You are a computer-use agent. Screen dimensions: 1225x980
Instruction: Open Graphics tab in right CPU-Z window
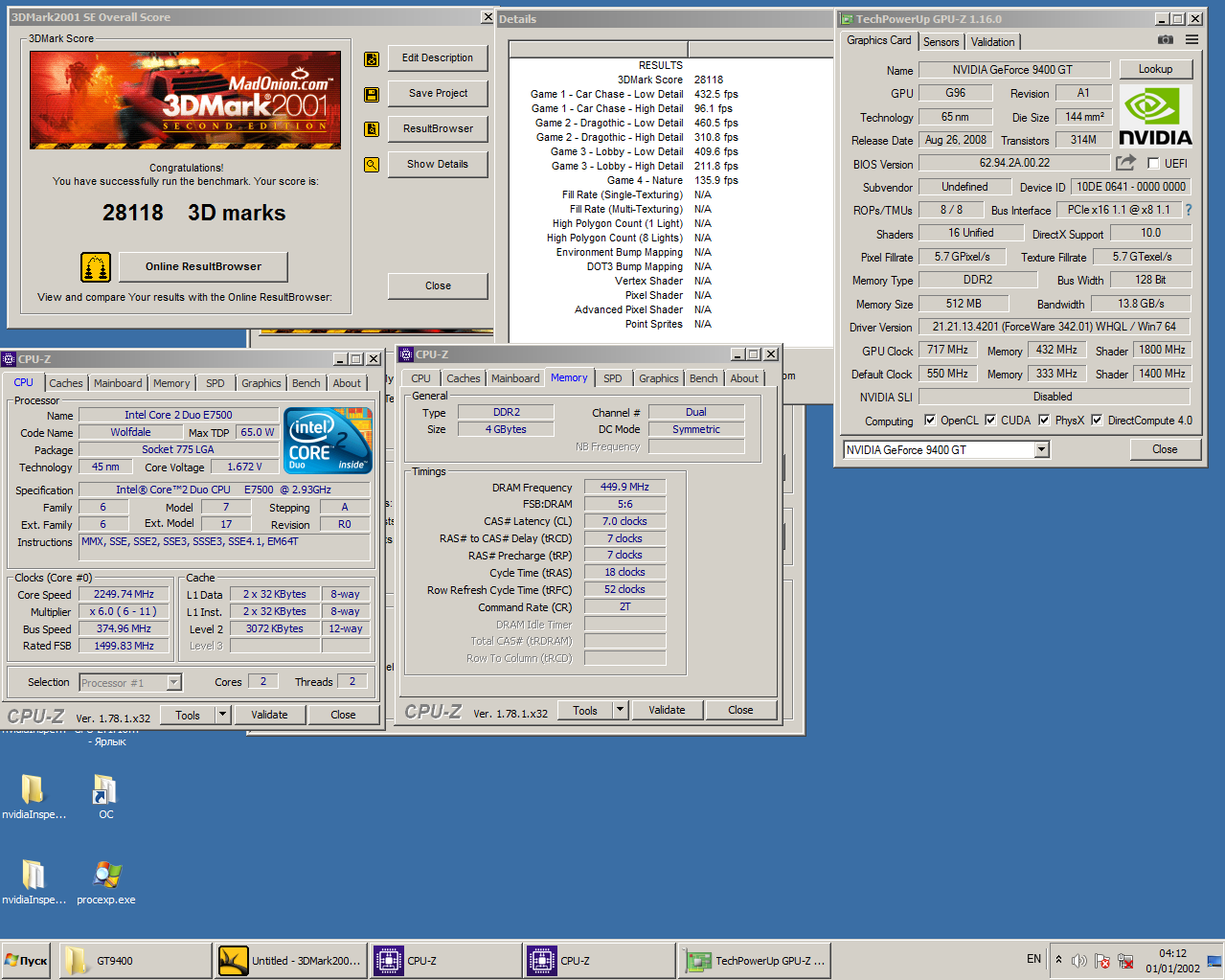tap(659, 378)
